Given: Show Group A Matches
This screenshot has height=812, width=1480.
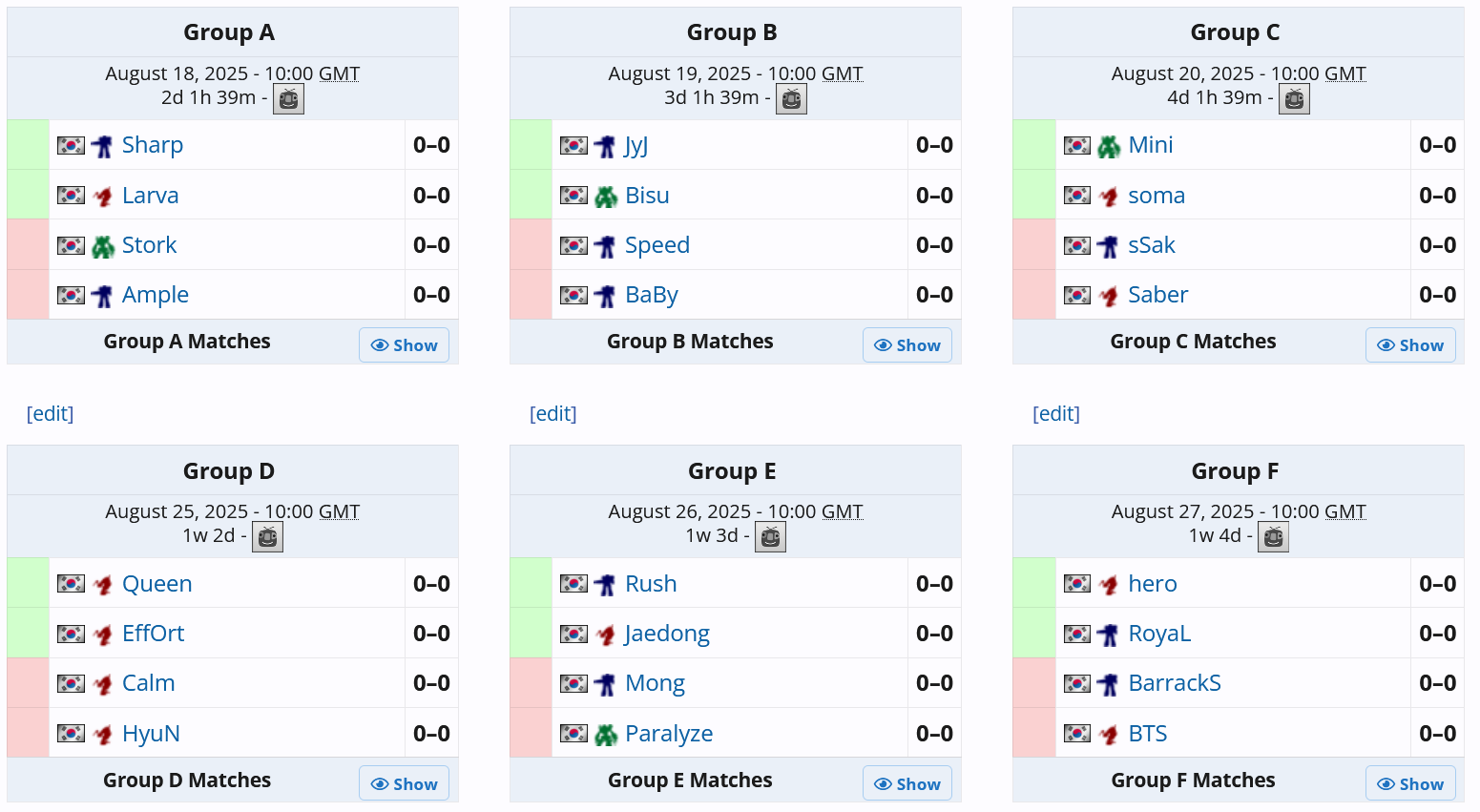Looking at the screenshot, I should [x=404, y=345].
